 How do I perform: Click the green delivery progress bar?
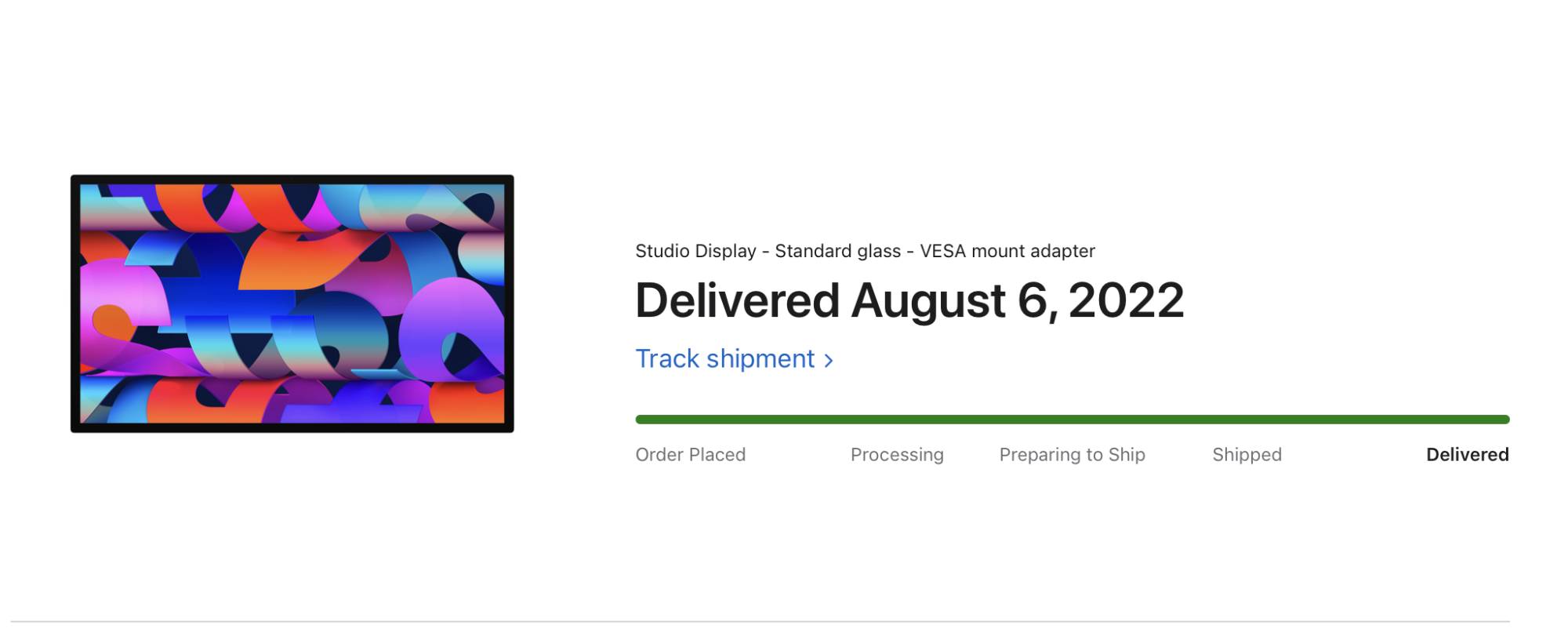[x=1072, y=420]
